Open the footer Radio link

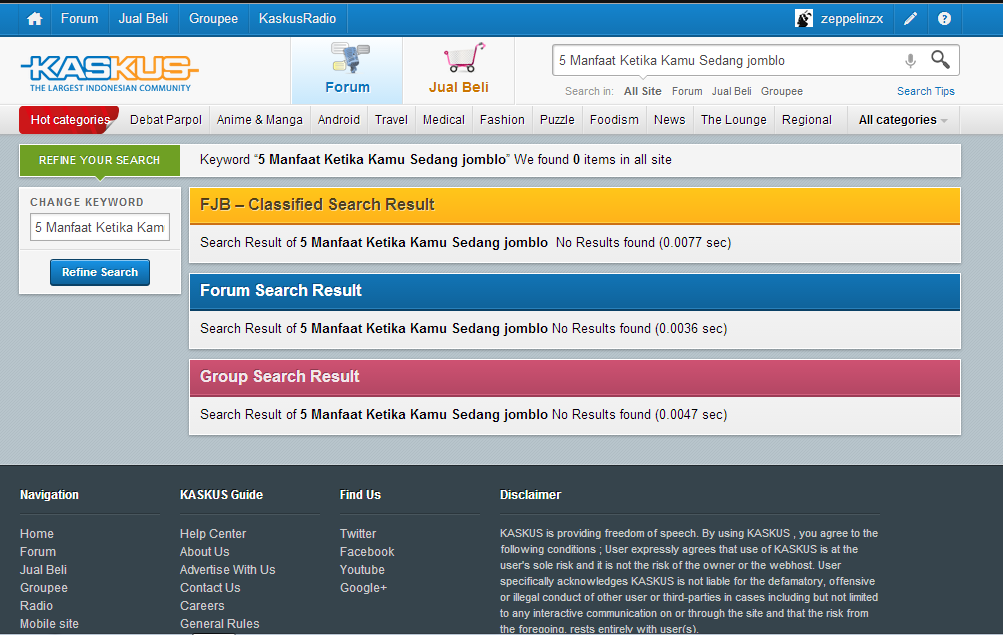36,605
